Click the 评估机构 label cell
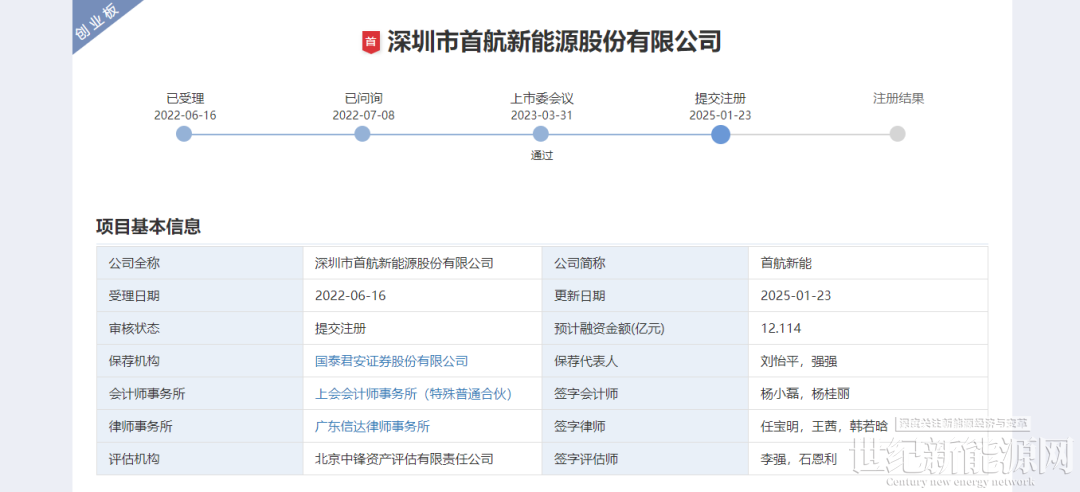The height and width of the screenshot is (492, 1080). 200,459
